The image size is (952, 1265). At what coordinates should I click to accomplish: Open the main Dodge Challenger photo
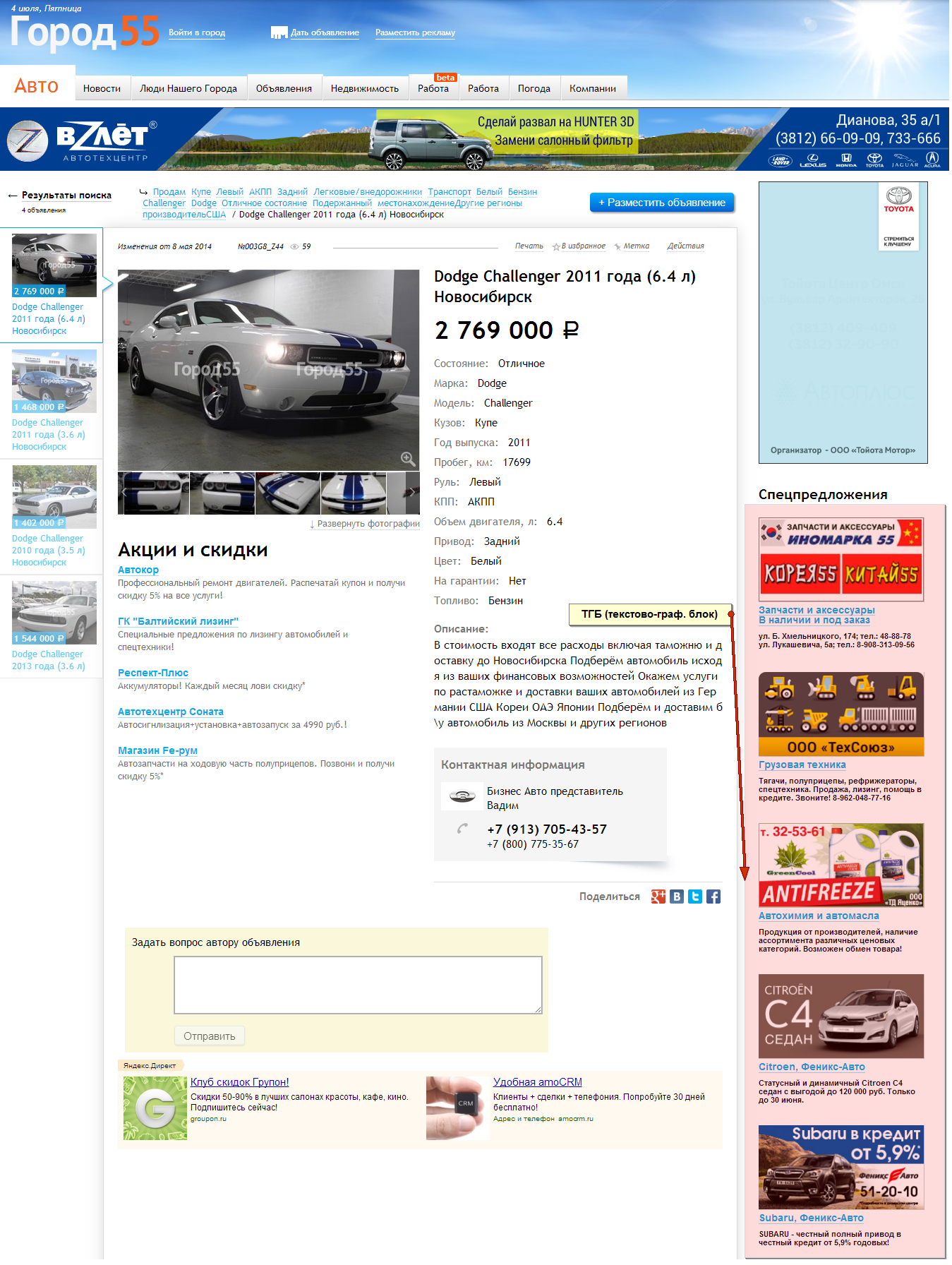coord(268,370)
